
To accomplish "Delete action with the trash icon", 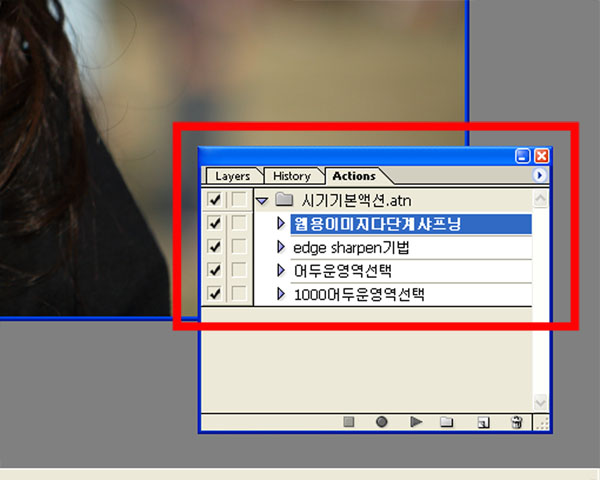I will click(x=517, y=422).
